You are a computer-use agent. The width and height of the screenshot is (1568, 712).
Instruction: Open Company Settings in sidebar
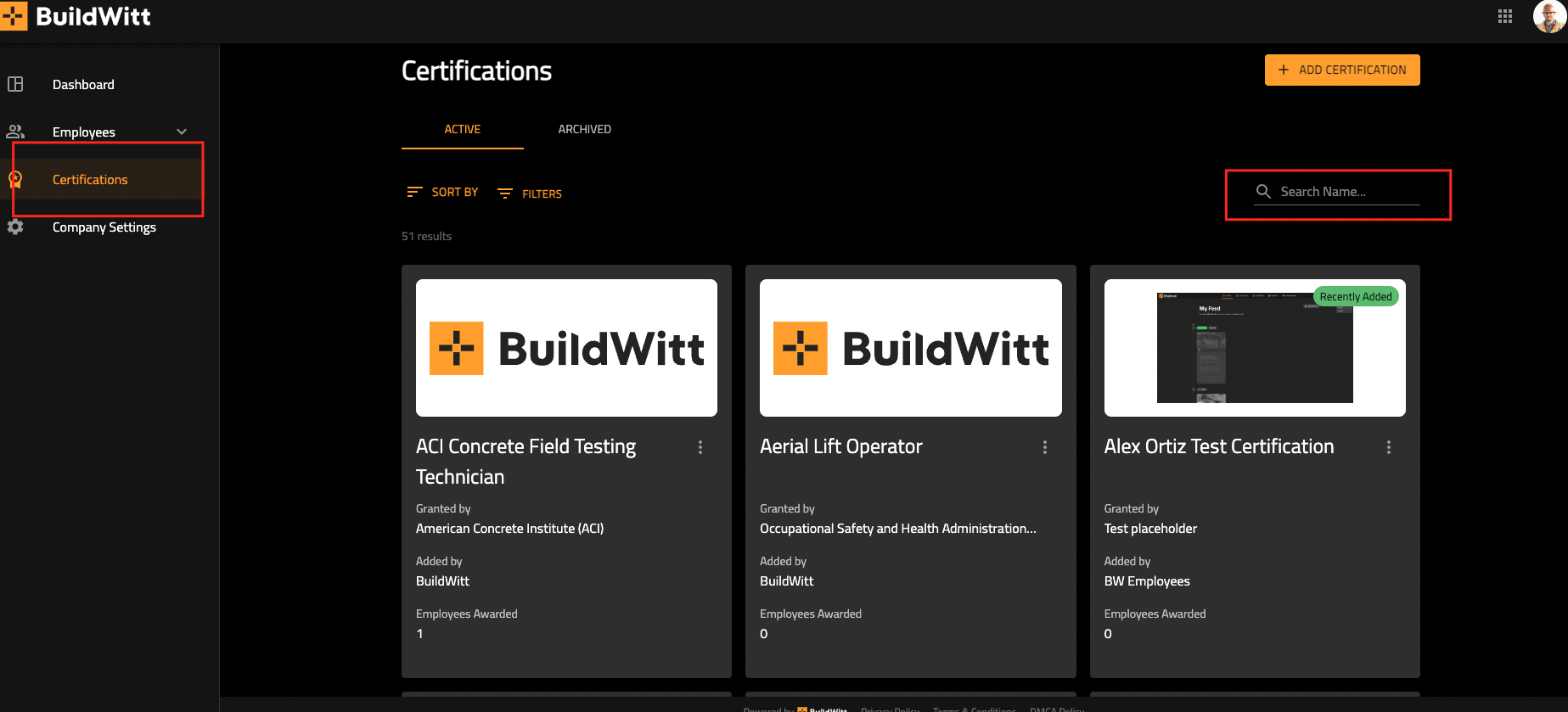104,227
